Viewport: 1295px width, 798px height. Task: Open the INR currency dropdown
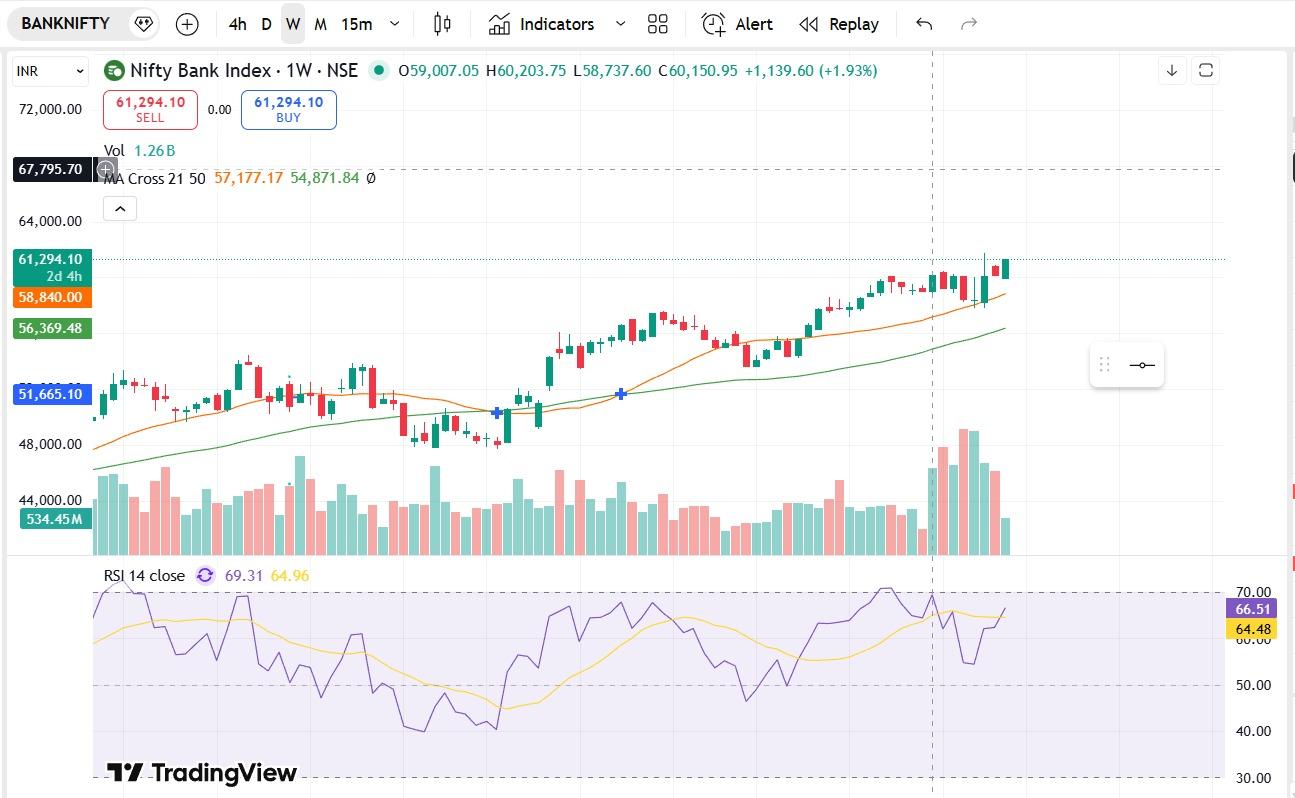point(50,71)
